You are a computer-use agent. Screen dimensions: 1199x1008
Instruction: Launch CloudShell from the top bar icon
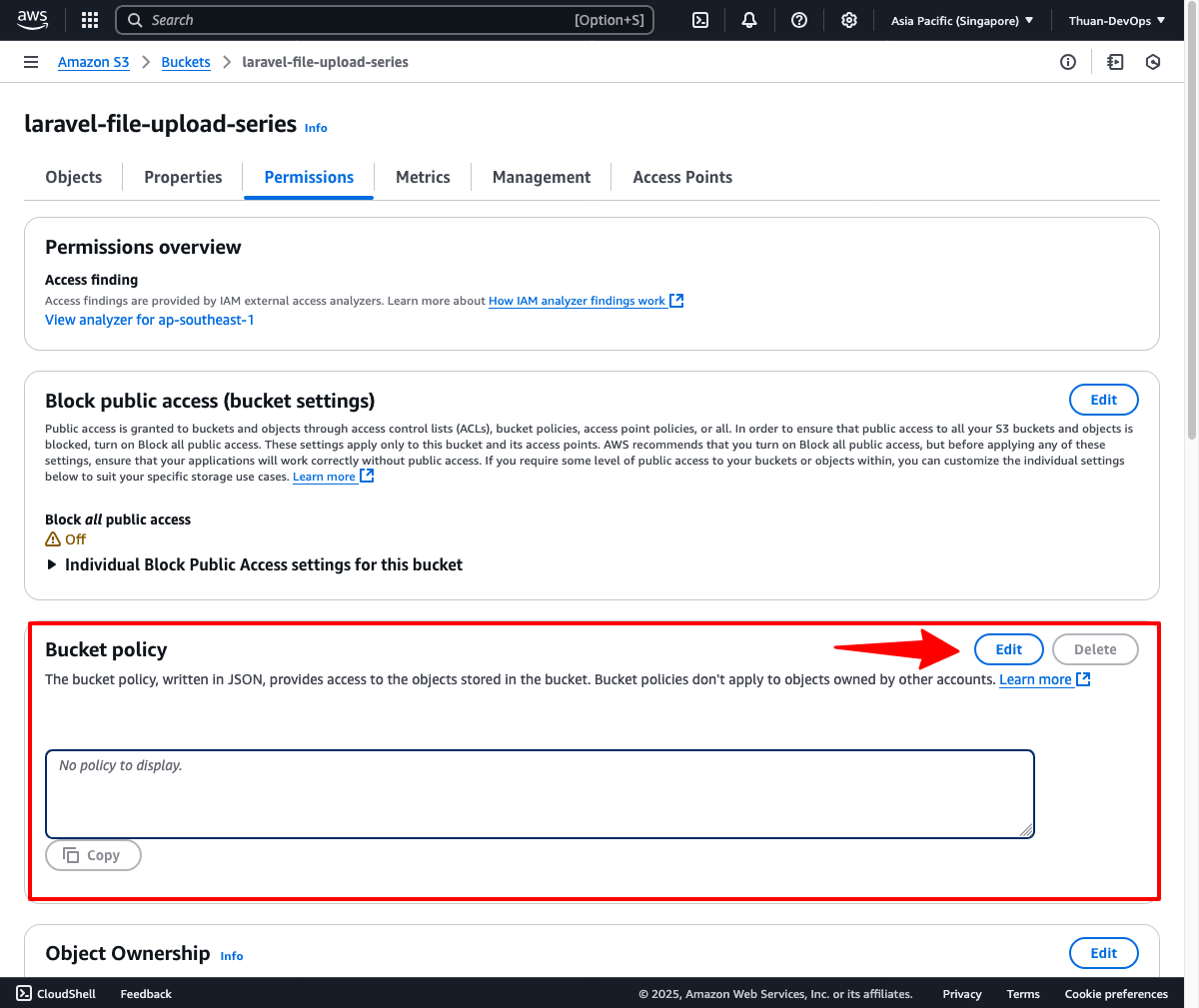click(700, 20)
